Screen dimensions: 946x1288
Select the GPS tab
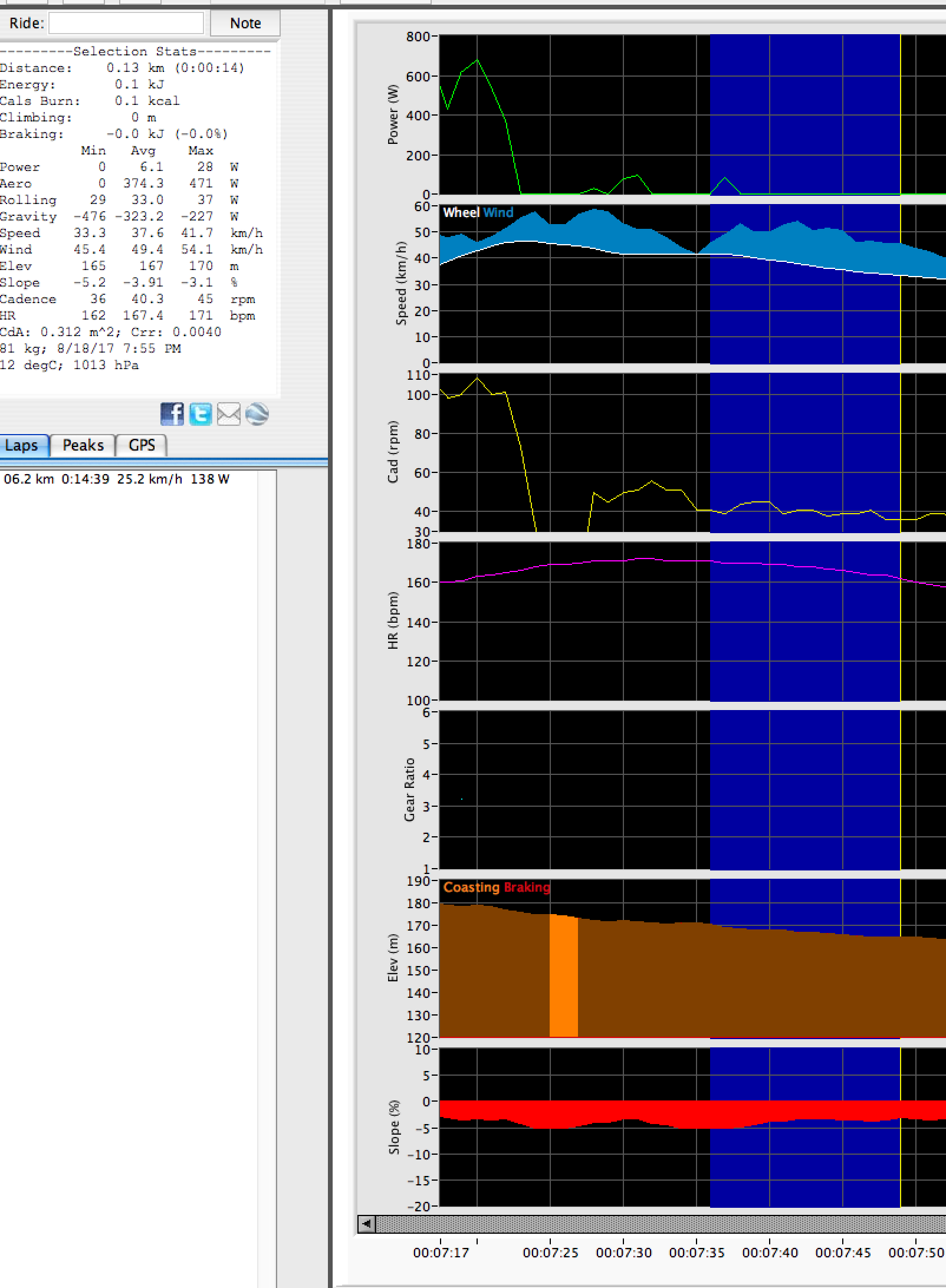[x=142, y=445]
